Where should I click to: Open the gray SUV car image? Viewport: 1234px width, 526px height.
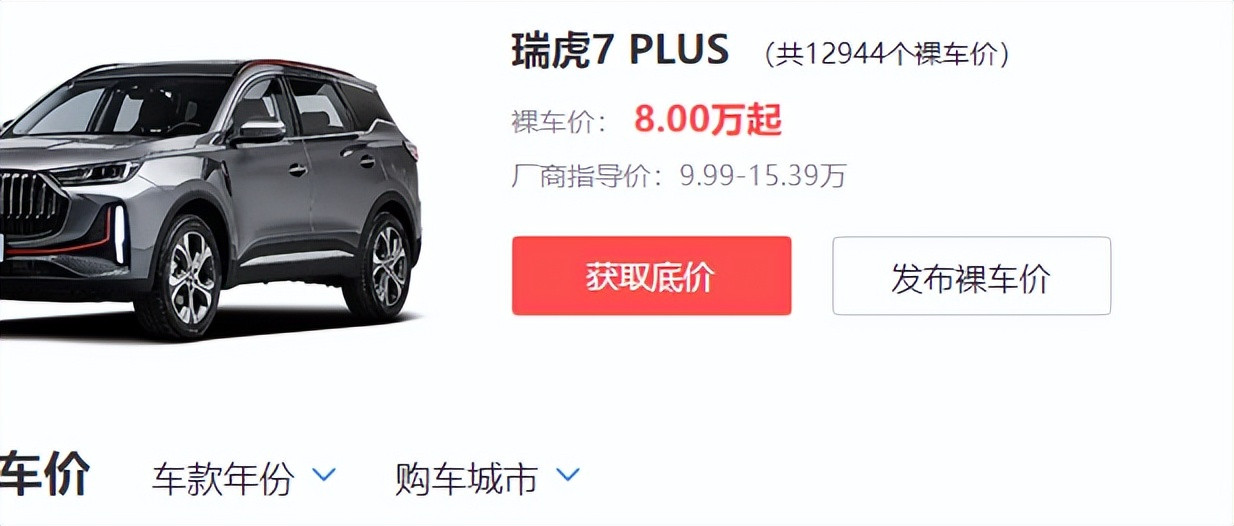[208, 195]
